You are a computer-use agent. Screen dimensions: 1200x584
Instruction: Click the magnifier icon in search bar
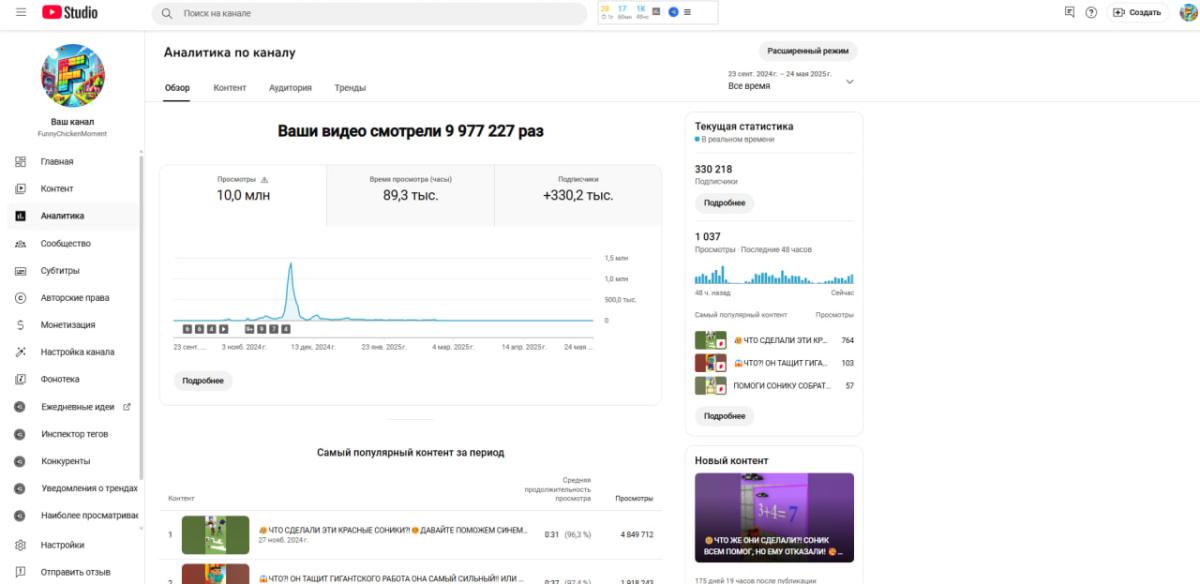click(x=167, y=13)
